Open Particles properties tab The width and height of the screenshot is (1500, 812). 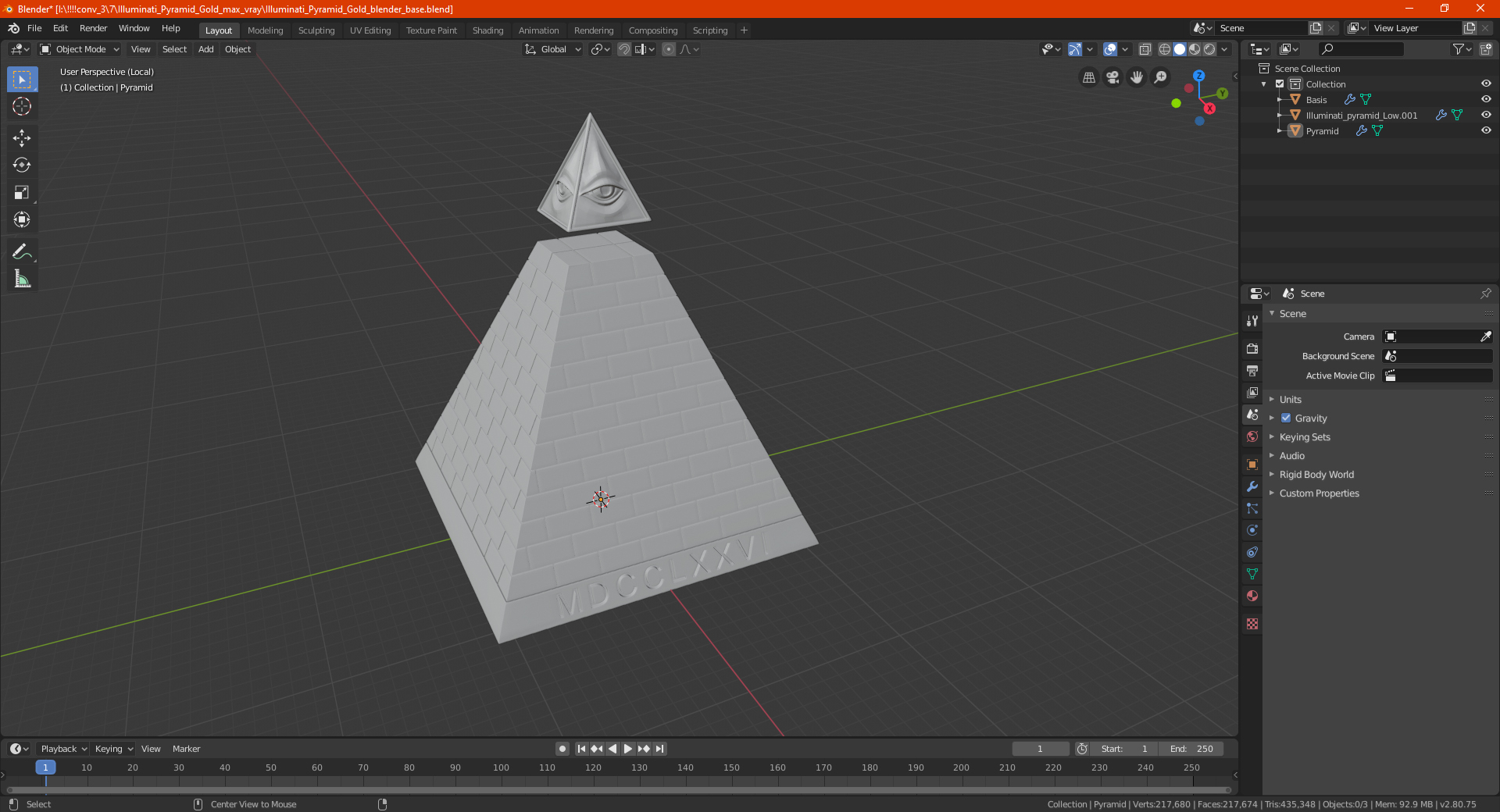point(1252,508)
